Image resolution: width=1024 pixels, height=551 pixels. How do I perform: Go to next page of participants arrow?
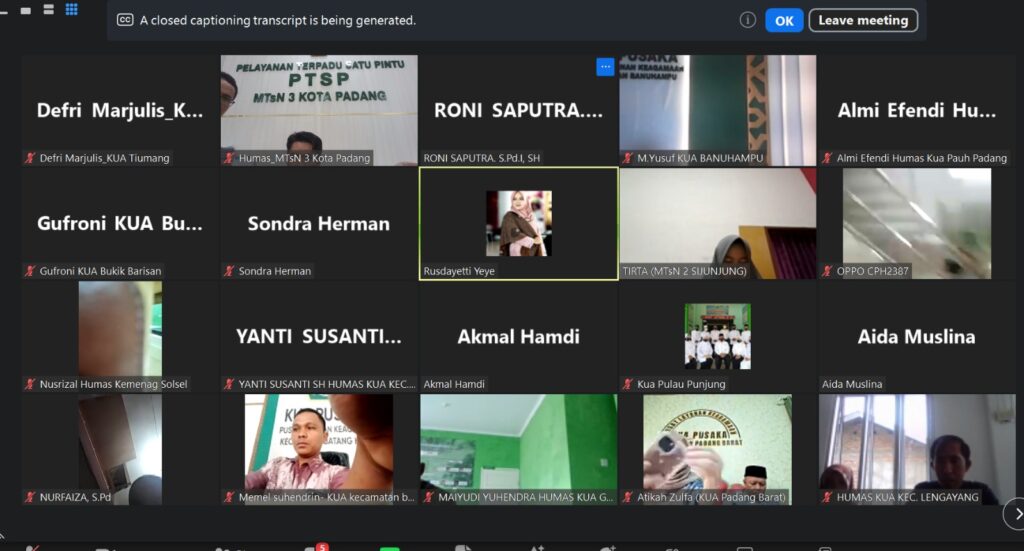[1014, 514]
